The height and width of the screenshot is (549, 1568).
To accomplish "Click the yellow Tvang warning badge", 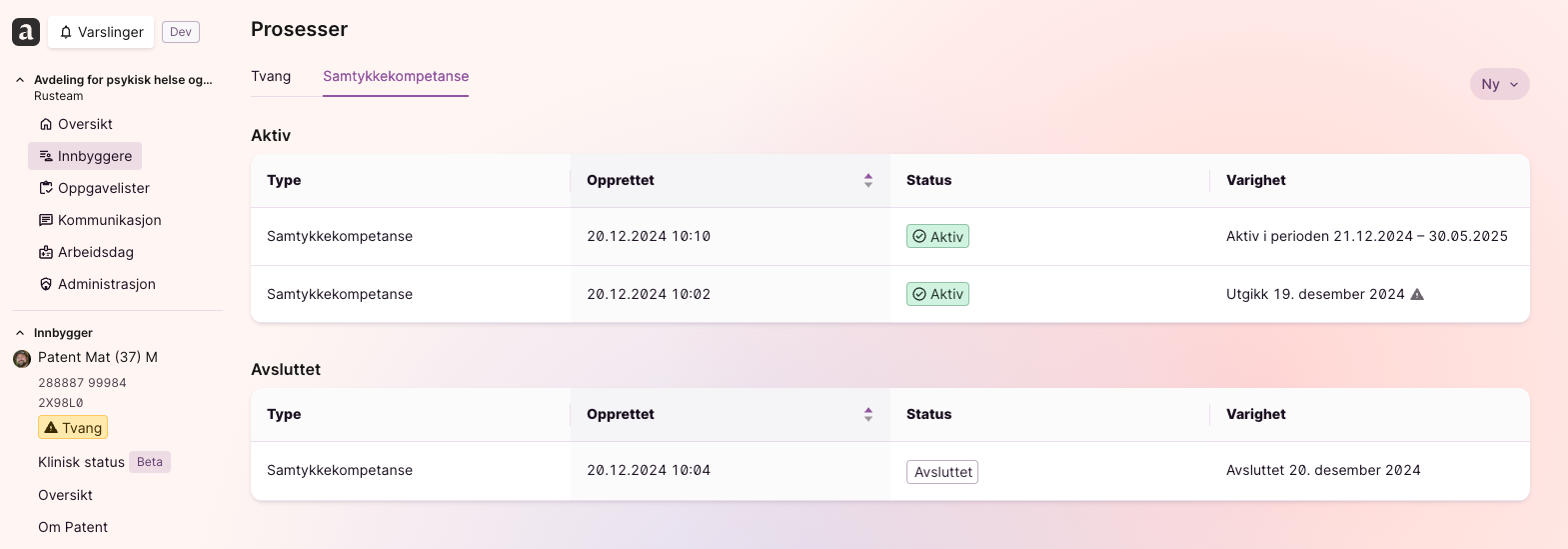I will click(x=73, y=428).
